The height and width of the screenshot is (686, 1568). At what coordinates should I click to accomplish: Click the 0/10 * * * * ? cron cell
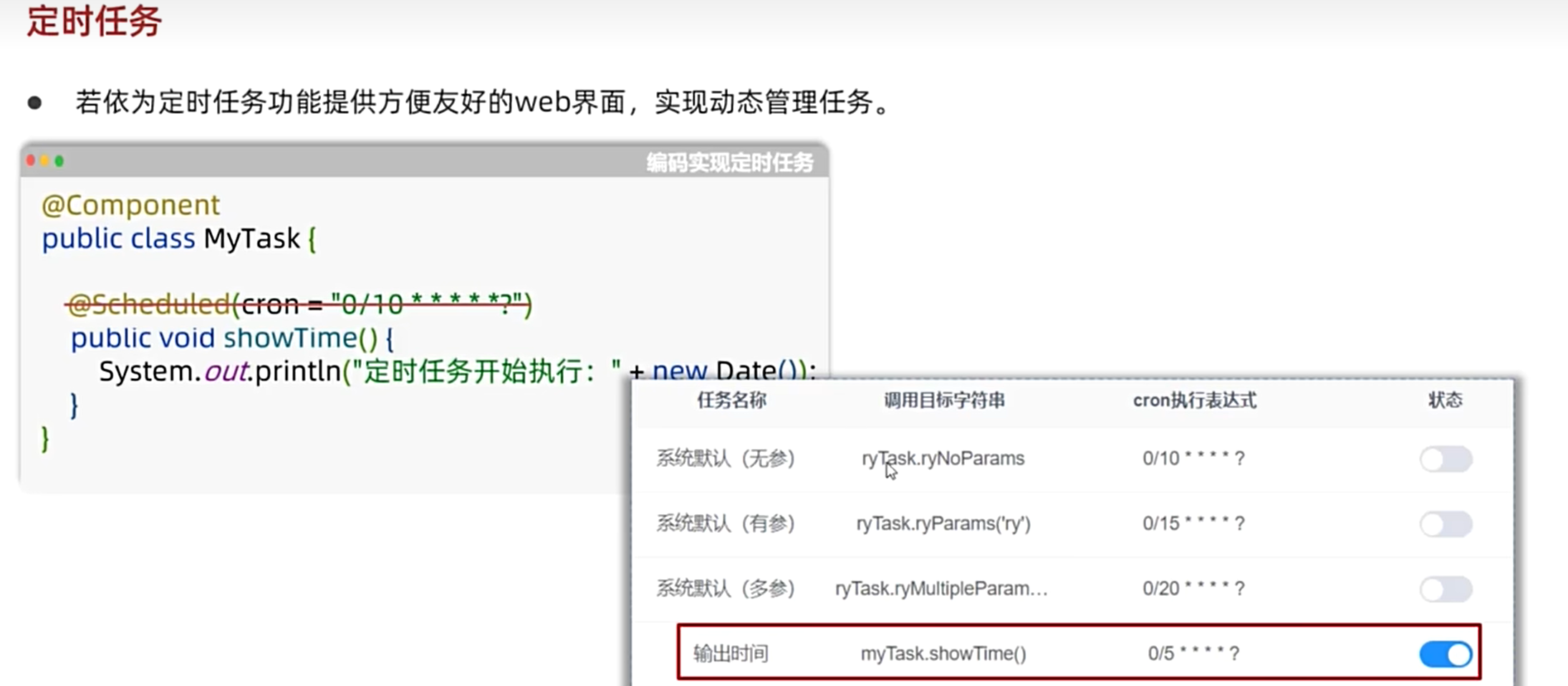click(1193, 458)
